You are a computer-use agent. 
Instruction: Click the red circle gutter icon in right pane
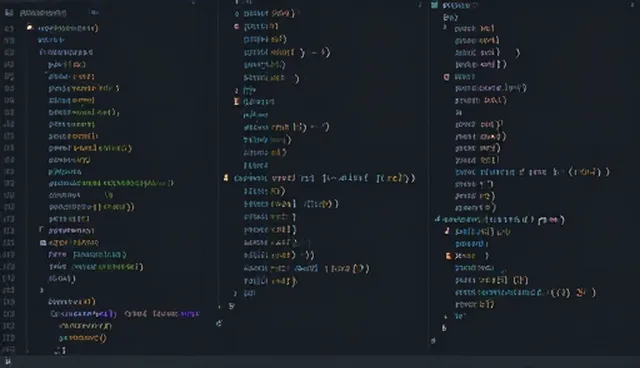coord(446,77)
